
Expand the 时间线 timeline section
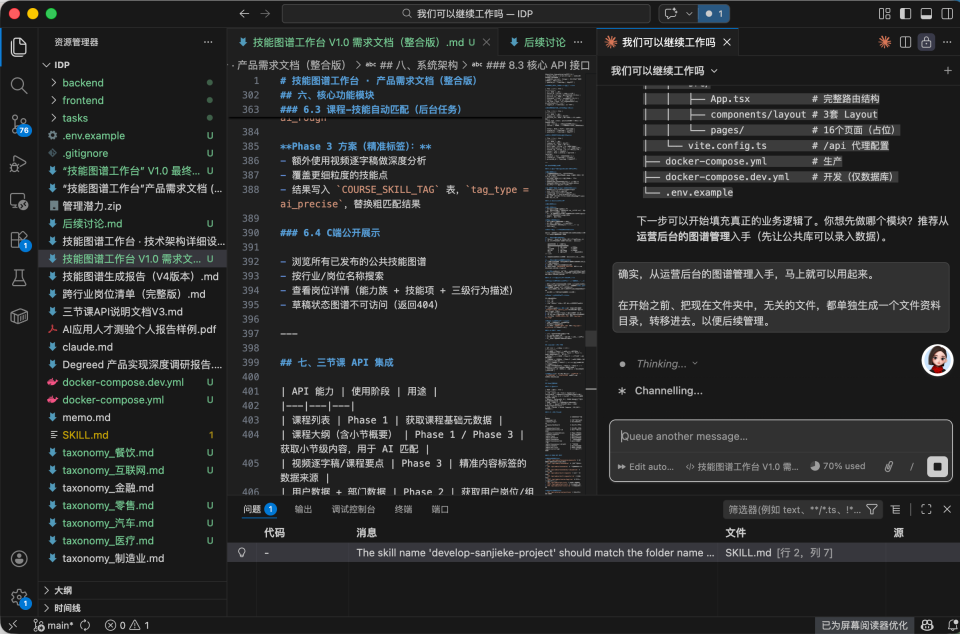click(67, 608)
